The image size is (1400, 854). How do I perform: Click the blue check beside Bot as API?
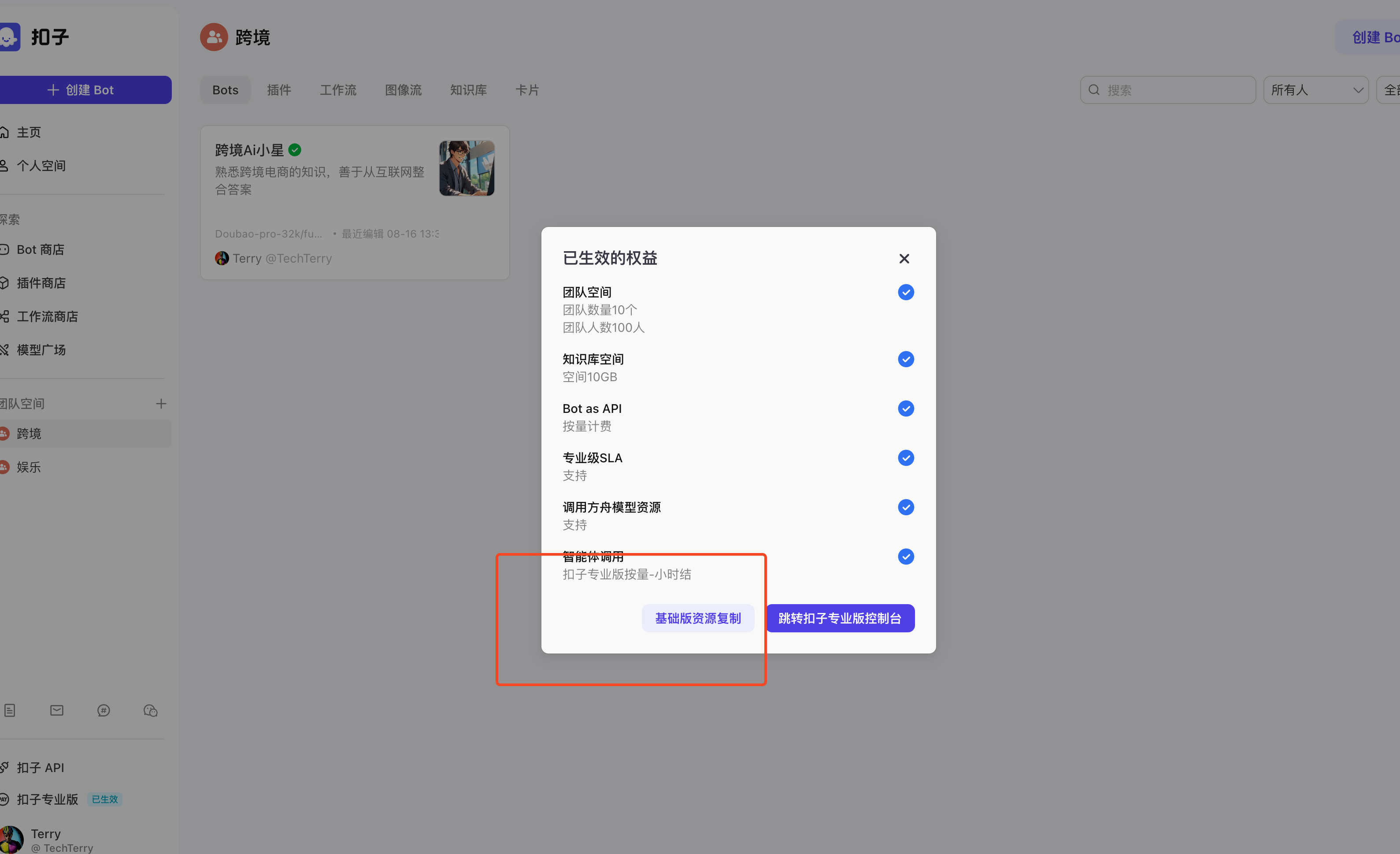click(x=906, y=408)
